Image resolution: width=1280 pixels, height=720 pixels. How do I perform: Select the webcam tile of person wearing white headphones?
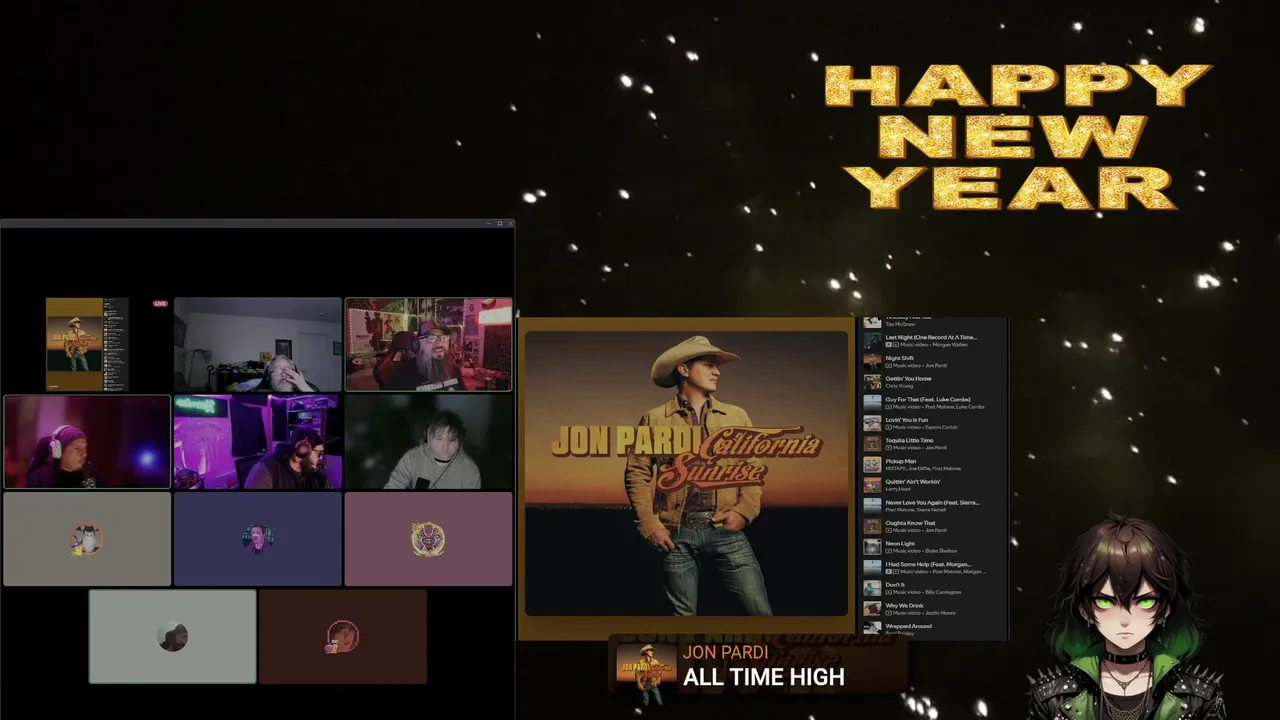87,442
